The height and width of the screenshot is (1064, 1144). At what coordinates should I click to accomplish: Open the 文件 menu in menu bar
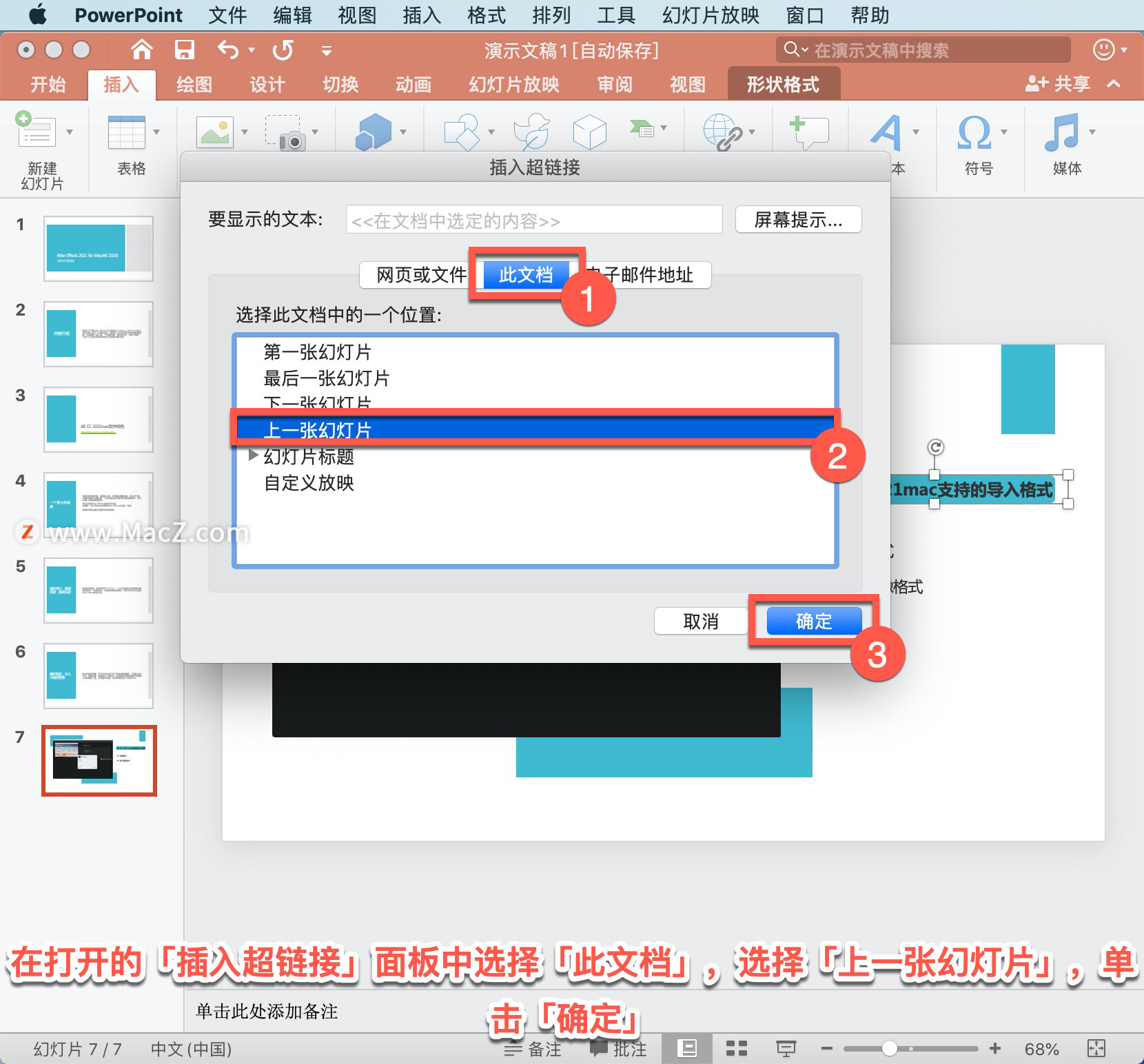(227, 15)
